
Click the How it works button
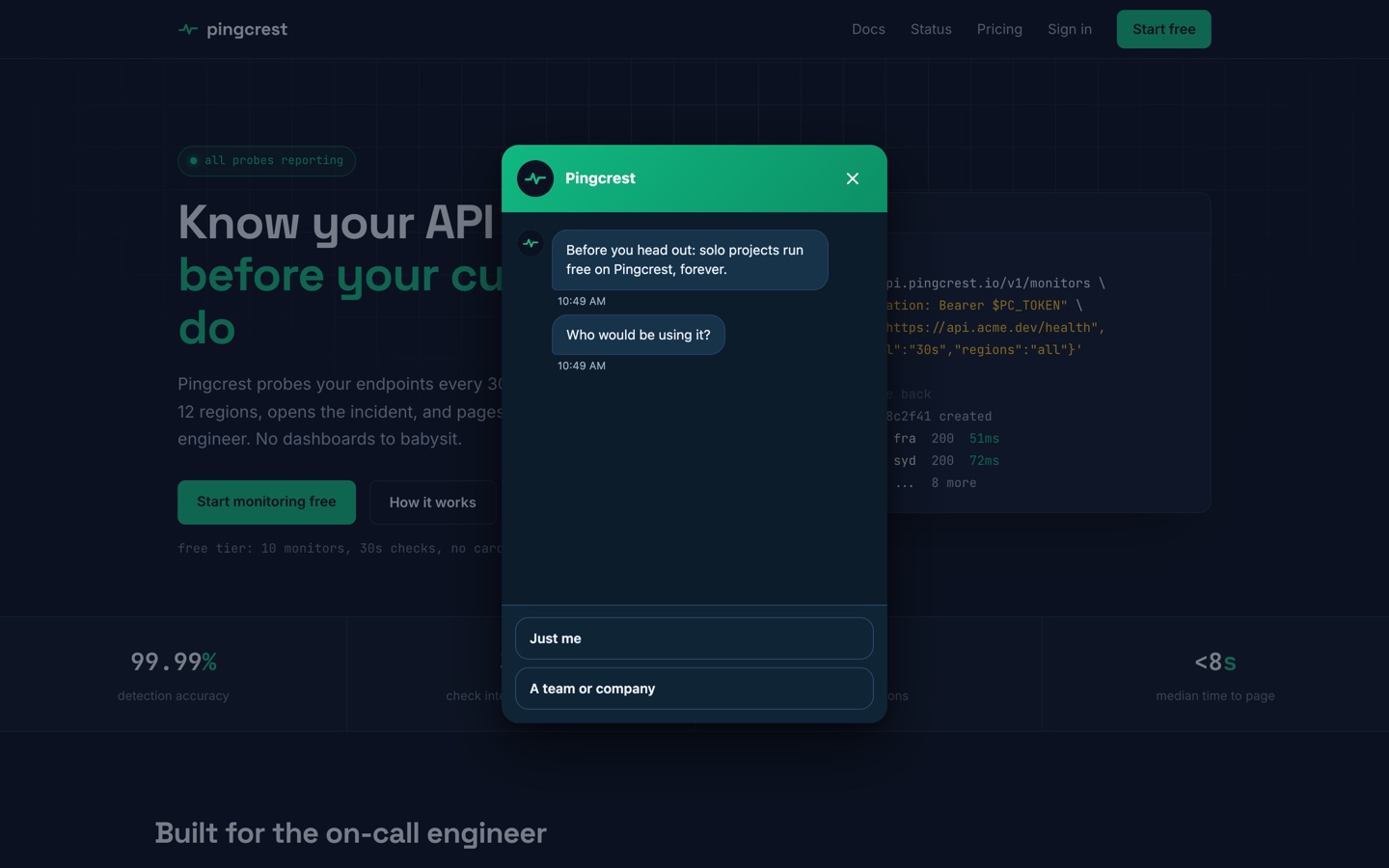tap(432, 502)
